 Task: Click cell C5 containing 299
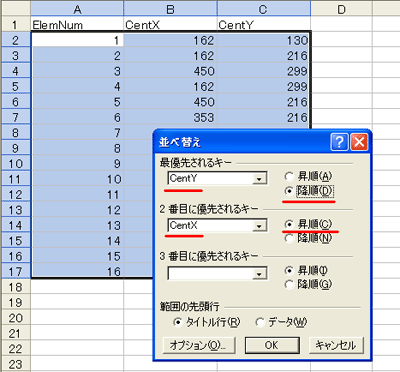(x=264, y=86)
